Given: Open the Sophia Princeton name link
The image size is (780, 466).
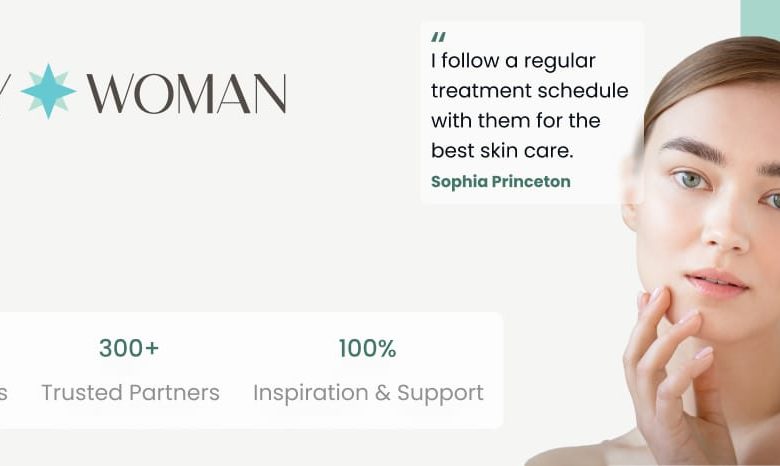Looking at the screenshot, I should 500,182.
